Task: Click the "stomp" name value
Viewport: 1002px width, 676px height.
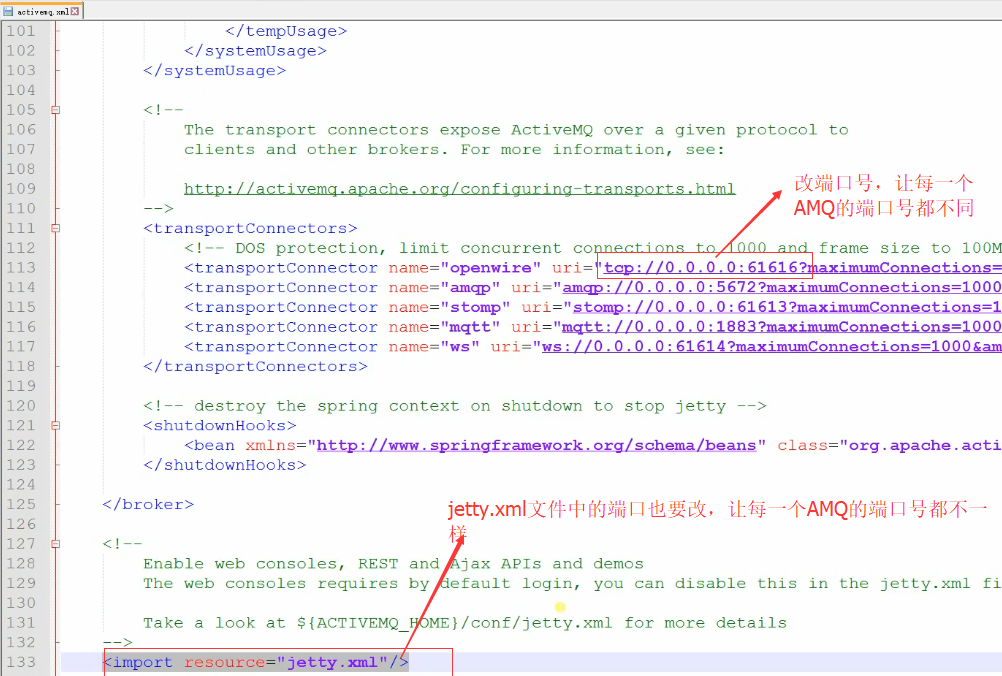Action: click(x=475, y=307)
